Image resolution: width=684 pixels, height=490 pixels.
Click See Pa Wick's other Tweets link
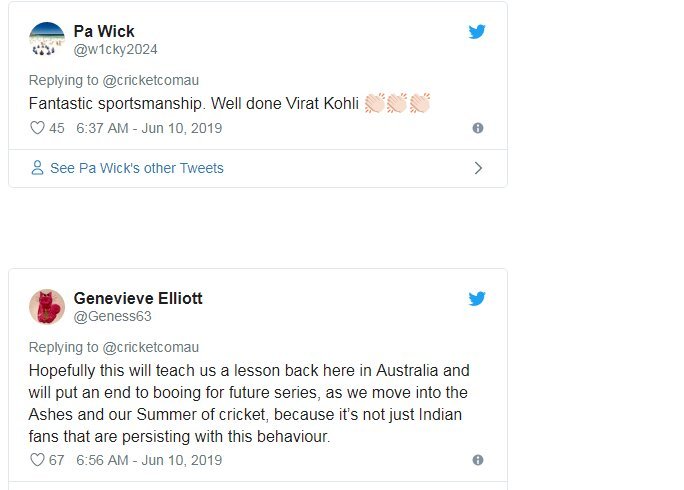click(x=137, y=168)
